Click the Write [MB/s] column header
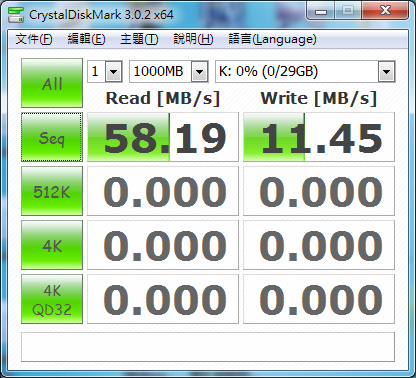This screenshot has width=416, height=378. (x=319, y=98)
